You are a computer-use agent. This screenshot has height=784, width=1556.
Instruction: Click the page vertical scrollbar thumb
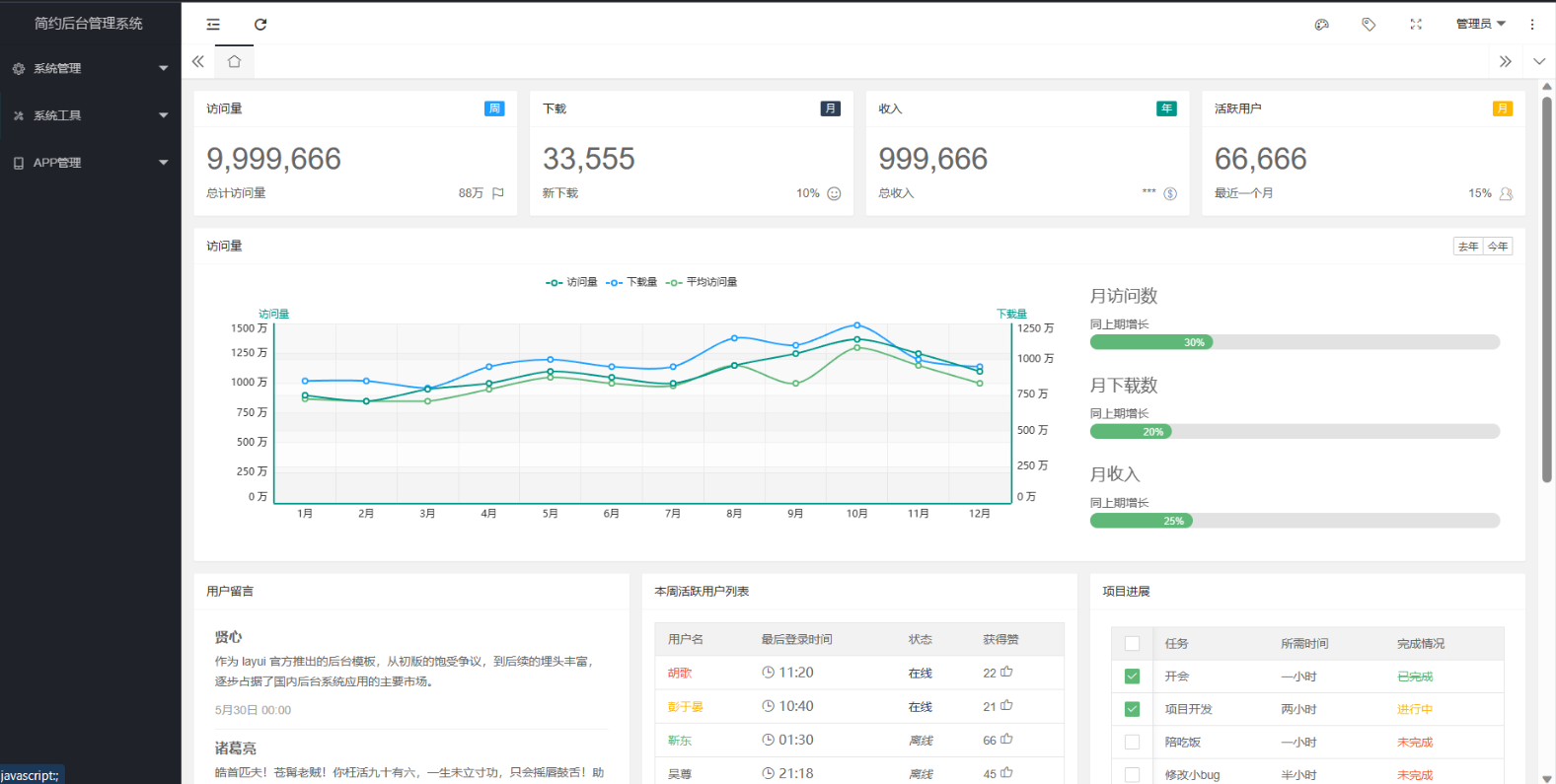[x=1546, y=288]
